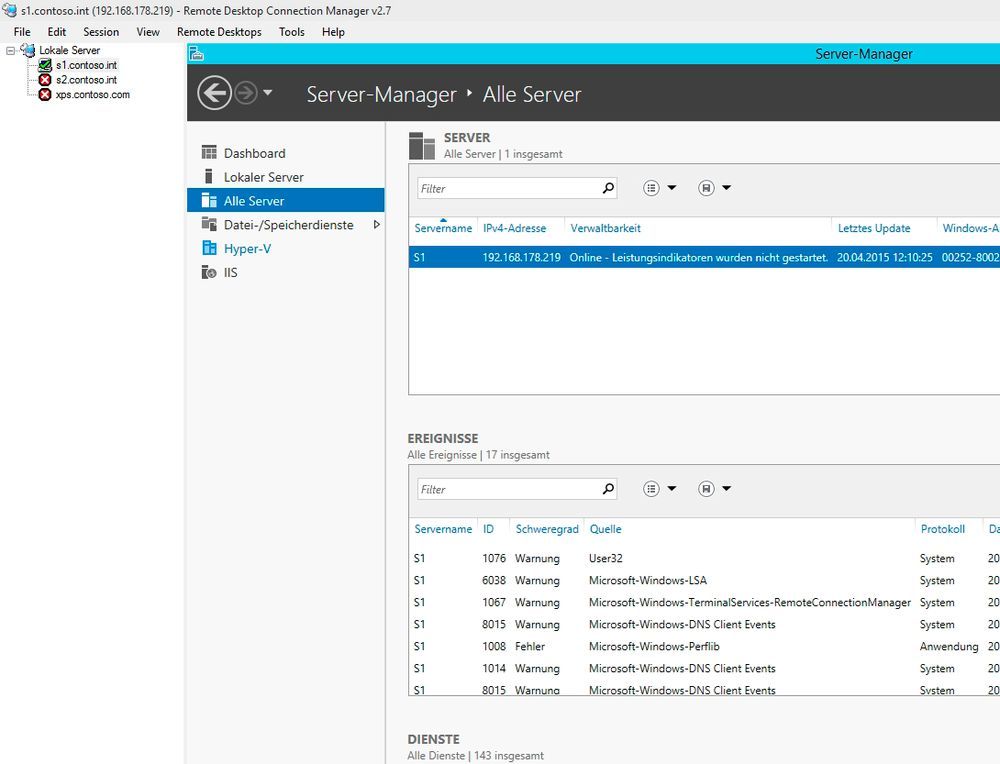1000x764 pixels.
Task: Click the back arrow navigation button
Action: [214, 93]
